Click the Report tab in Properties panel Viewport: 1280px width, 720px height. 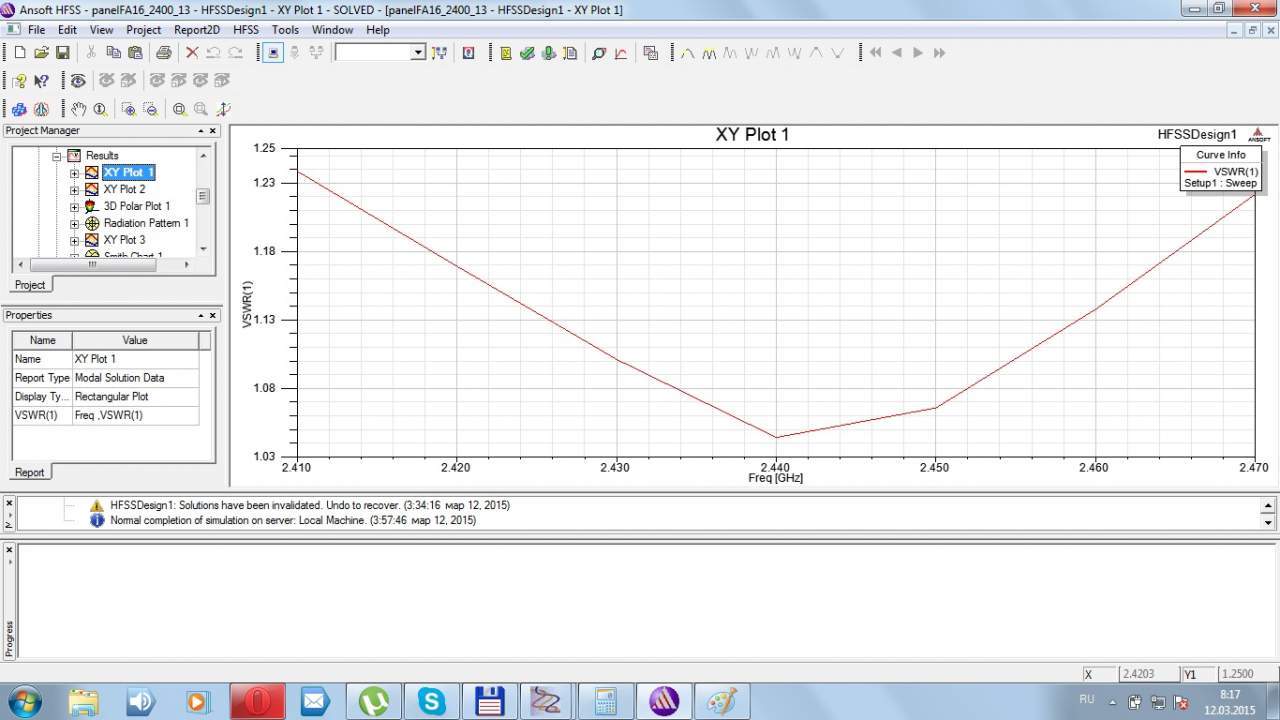(x=29, y=472)
